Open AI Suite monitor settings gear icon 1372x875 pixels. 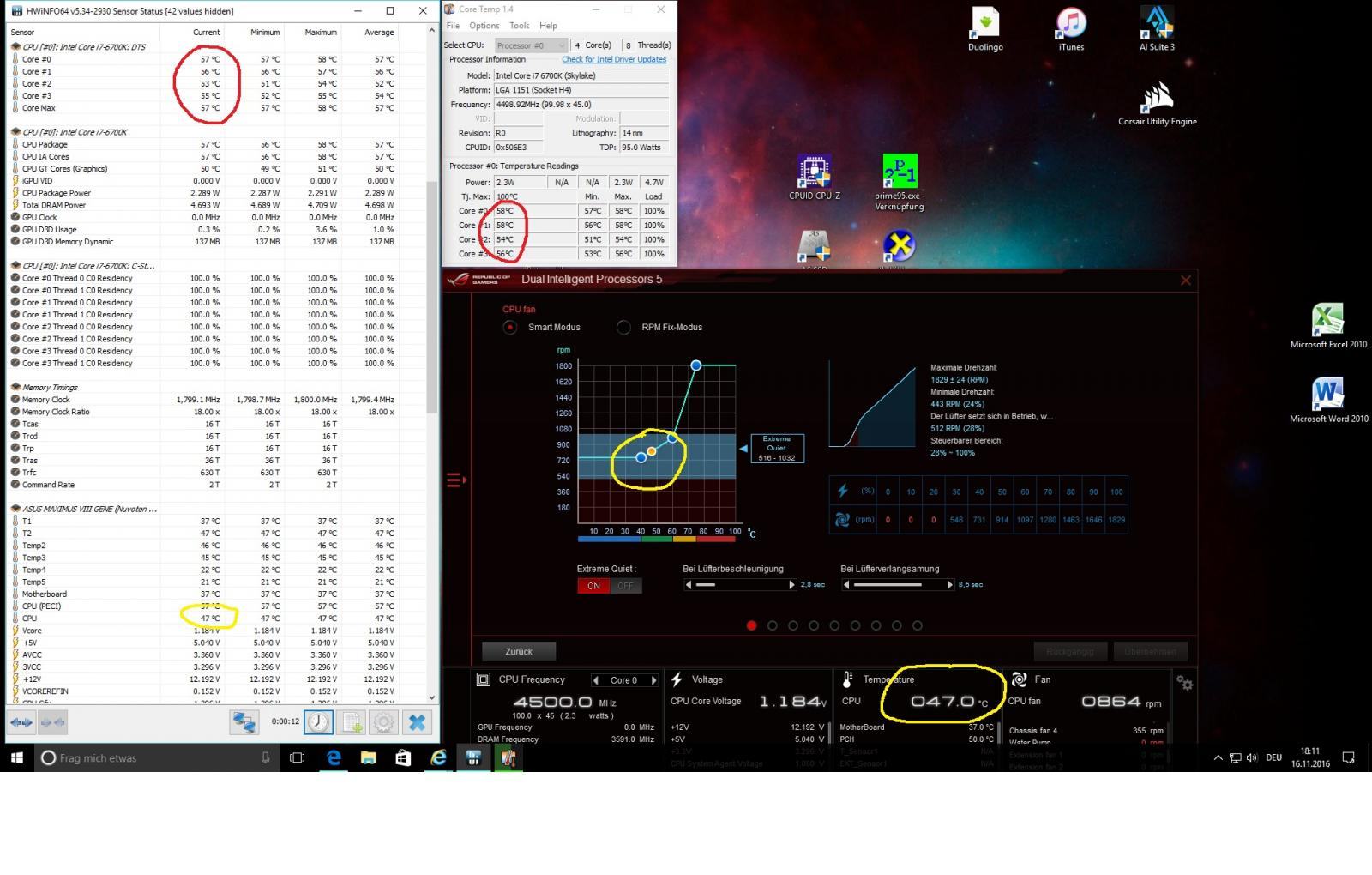click(x=1184, y=683)
